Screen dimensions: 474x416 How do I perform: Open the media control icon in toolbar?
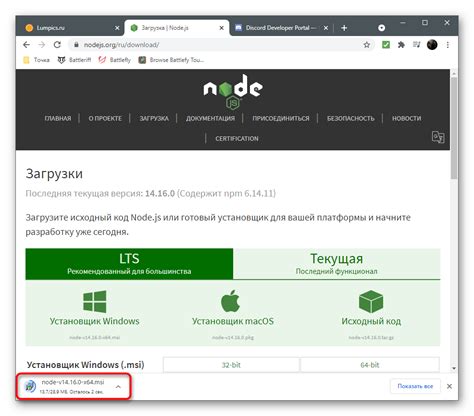[417, 44]
